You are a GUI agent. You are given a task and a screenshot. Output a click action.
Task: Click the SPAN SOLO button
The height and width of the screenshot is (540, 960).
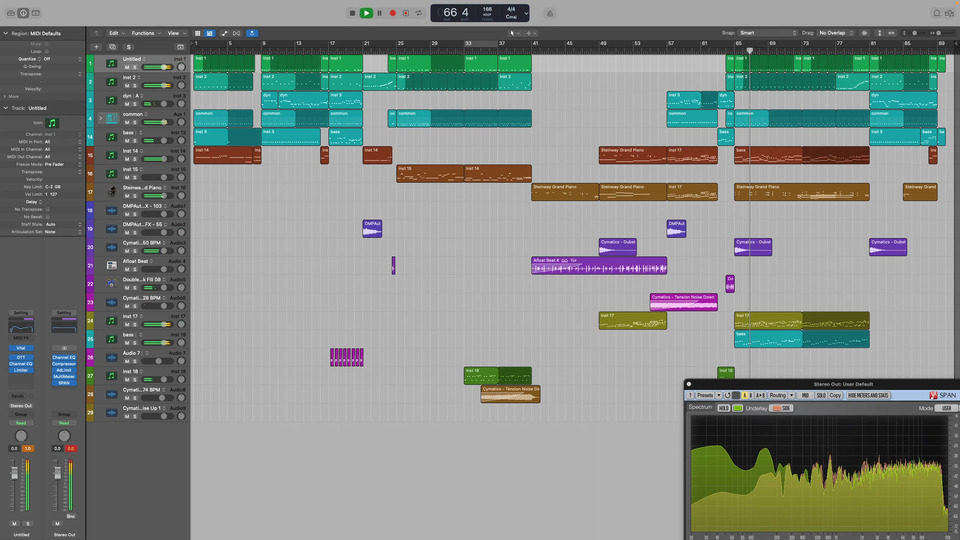[821, 396]
